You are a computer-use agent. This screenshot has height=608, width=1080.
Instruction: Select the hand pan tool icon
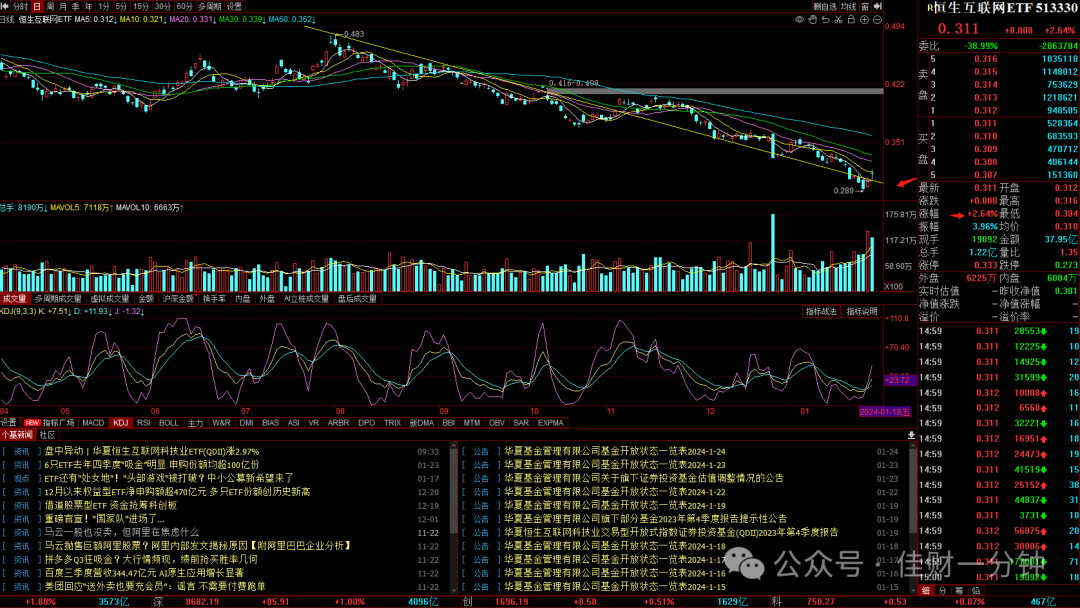[x=813, y=20]
